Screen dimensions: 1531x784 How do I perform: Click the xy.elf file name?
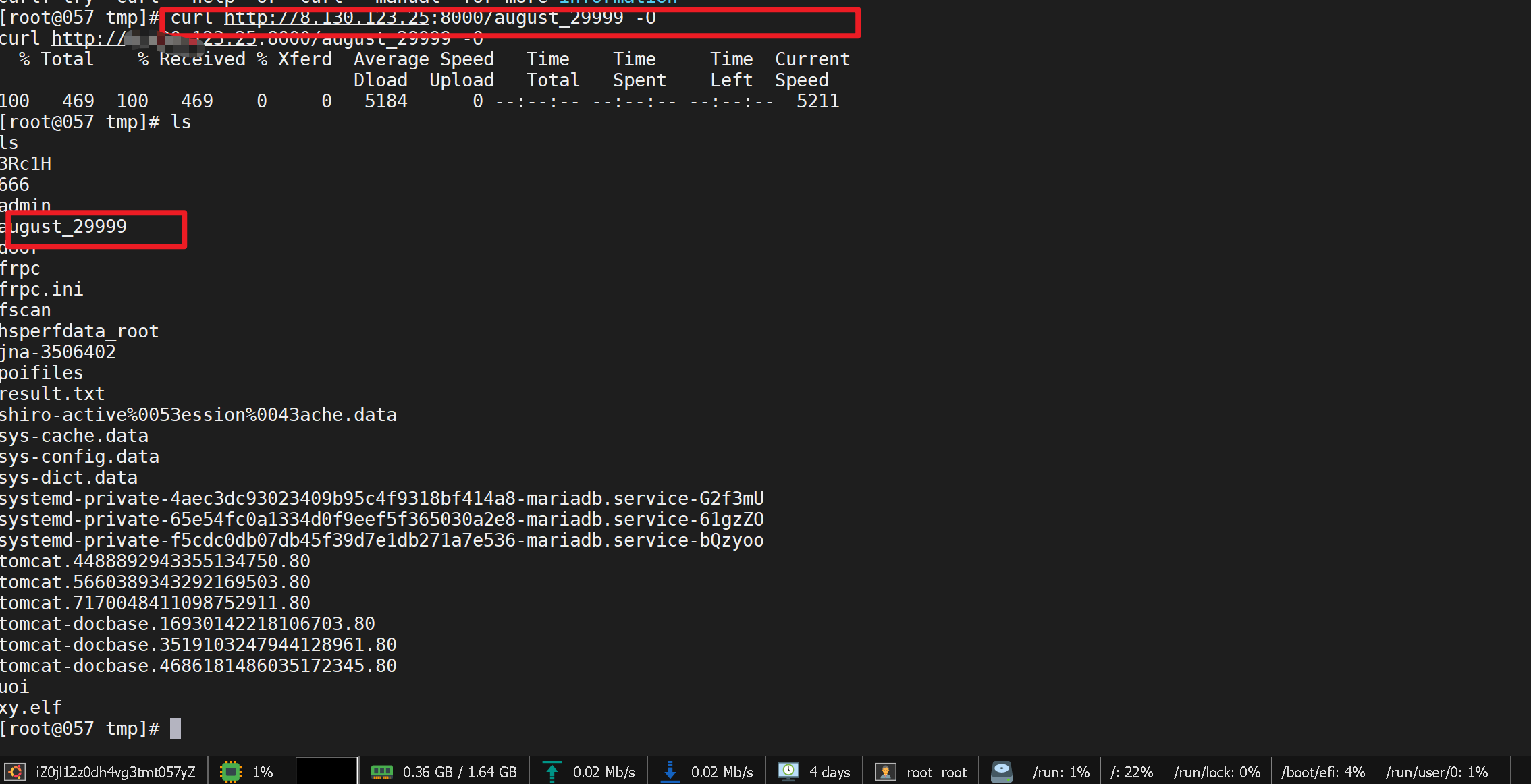click(x=31, y=708)
